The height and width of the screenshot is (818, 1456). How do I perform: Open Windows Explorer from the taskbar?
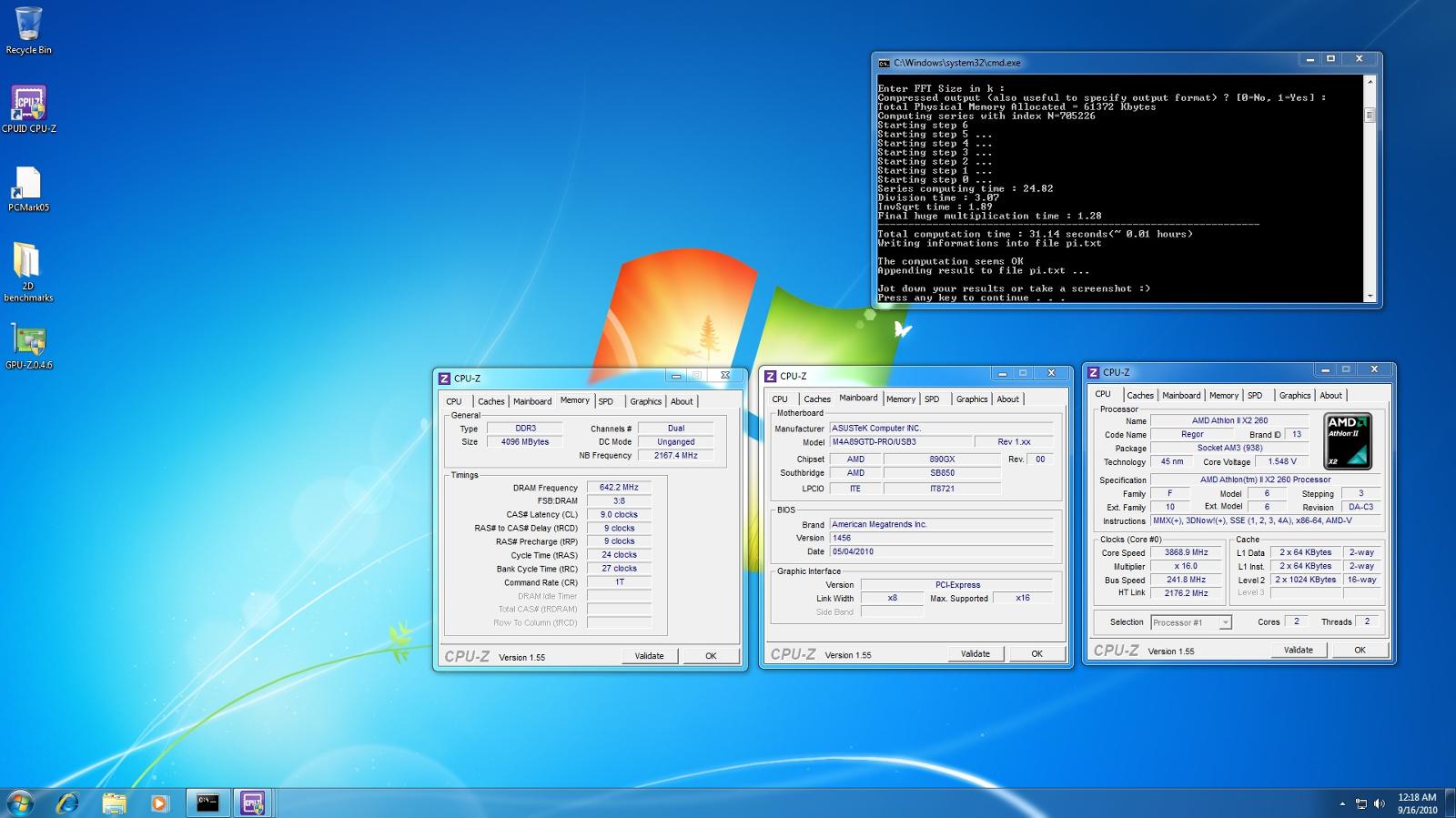tap(114, 803)
